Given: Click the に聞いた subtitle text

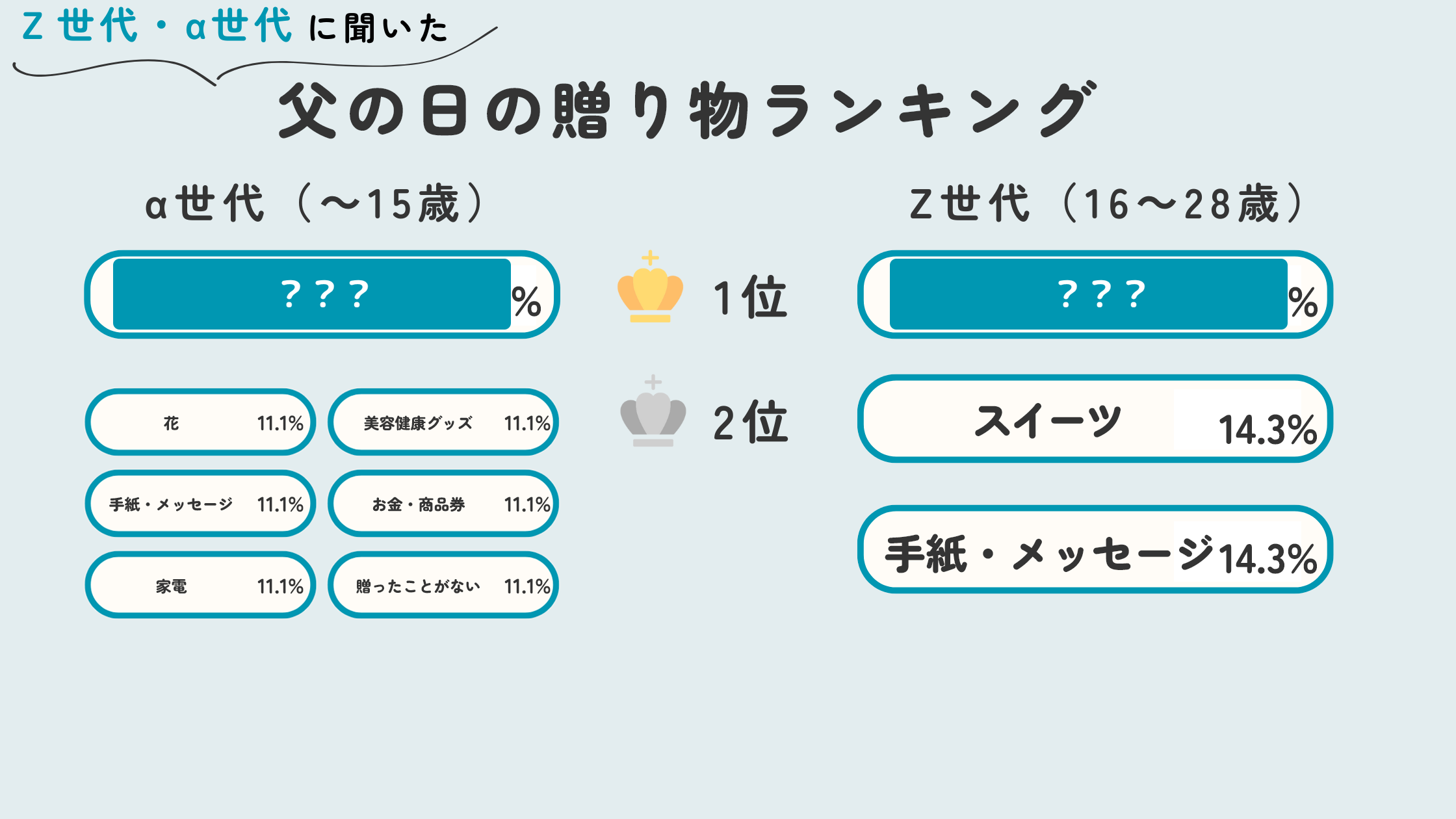Looking at the screenshot, I should click(378, 29).
